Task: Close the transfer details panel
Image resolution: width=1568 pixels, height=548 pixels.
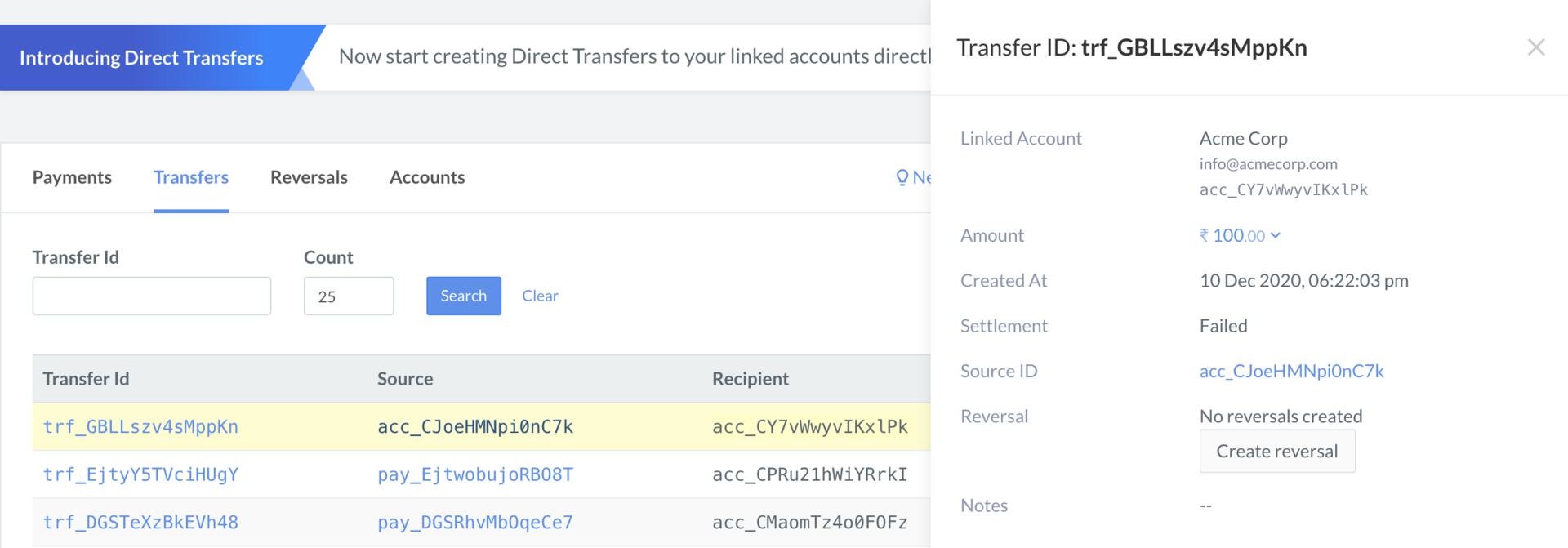Action: 1535,47
